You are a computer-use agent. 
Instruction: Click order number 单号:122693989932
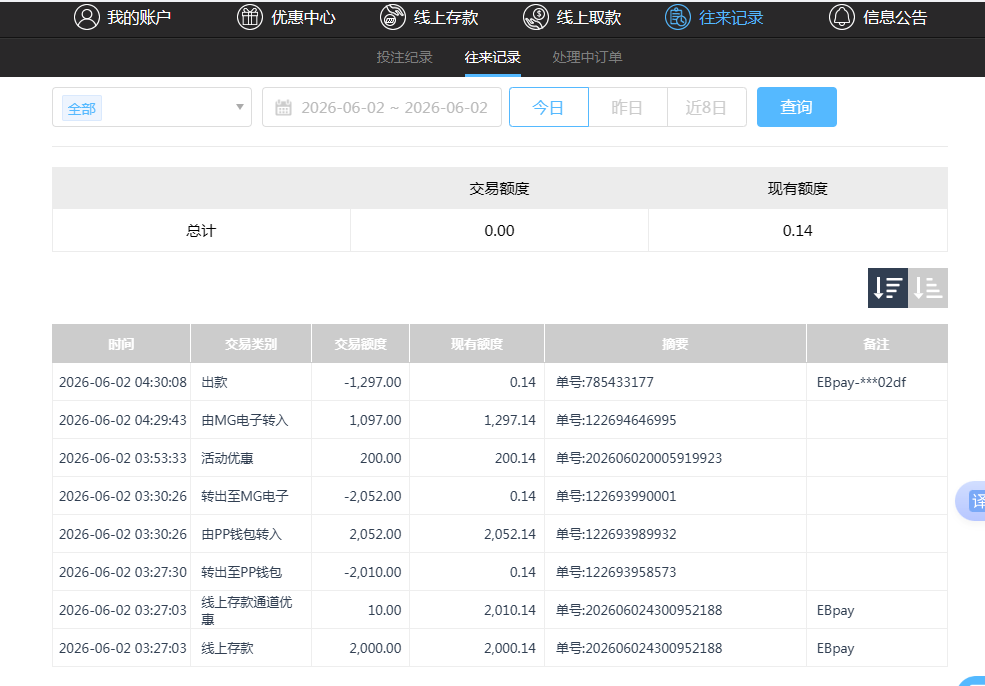pos(616,534)
